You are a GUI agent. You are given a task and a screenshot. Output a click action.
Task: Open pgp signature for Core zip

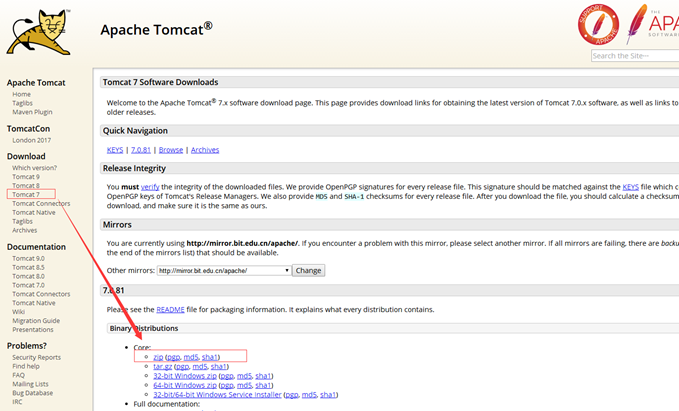click(173, 357)
